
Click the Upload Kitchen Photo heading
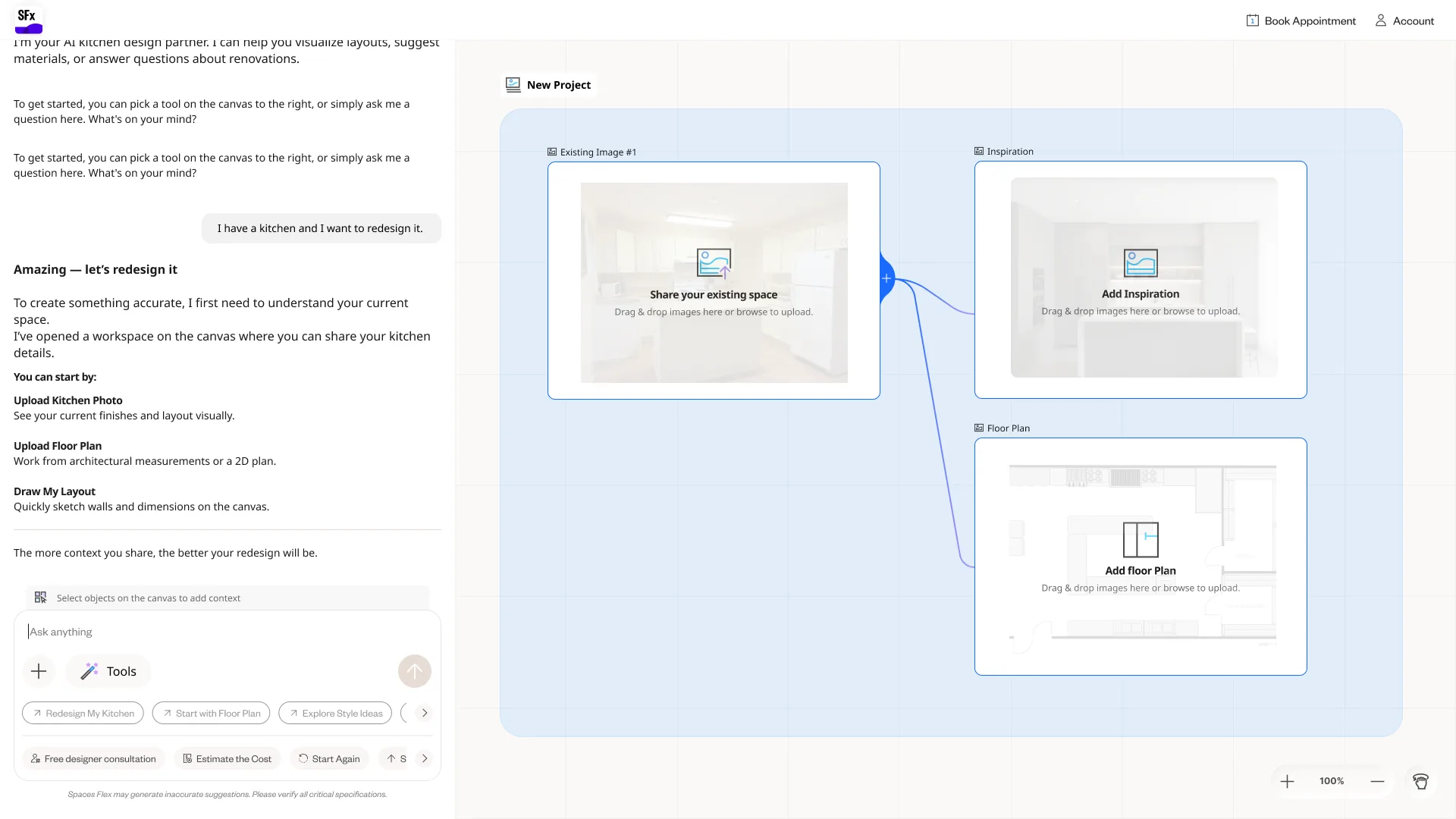tap(68, 400)
